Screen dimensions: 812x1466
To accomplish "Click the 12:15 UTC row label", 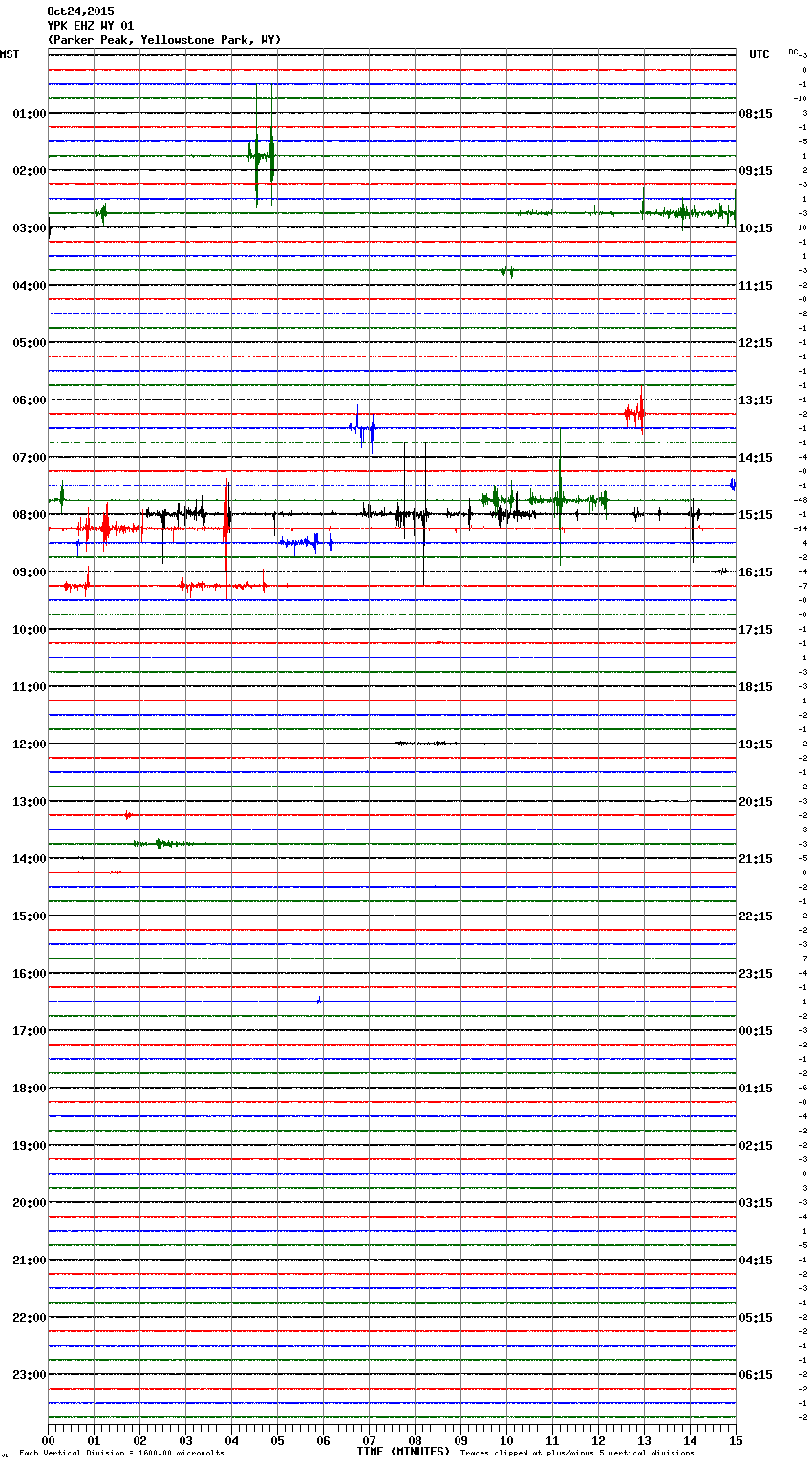I will (x=756, y=343).
